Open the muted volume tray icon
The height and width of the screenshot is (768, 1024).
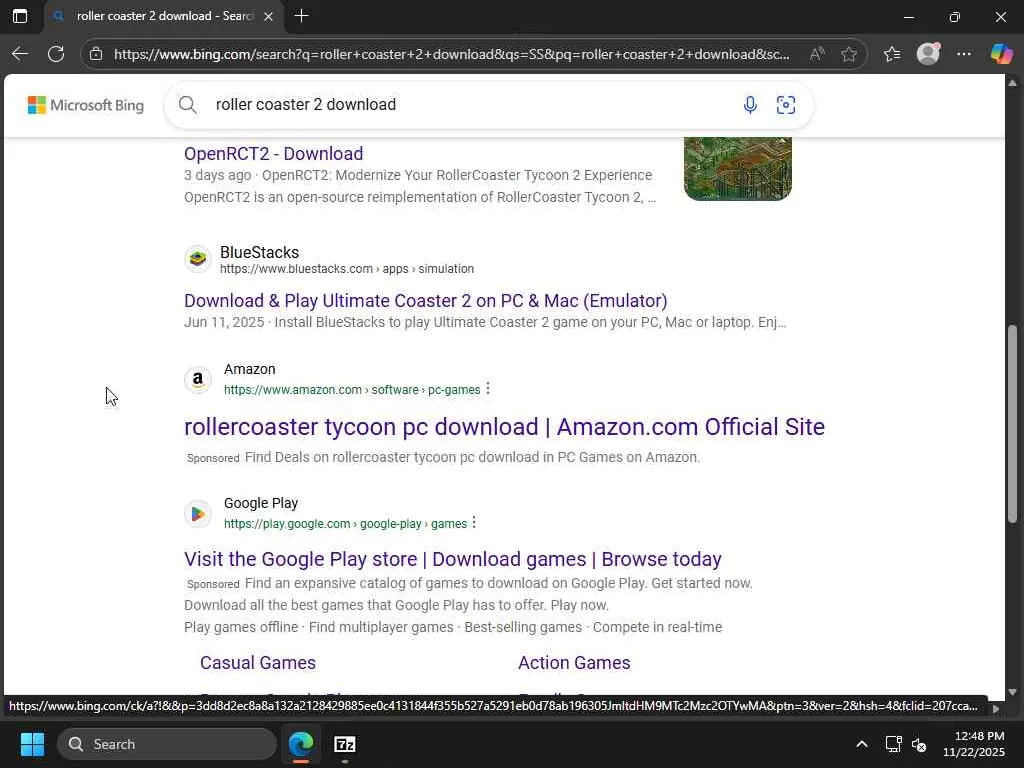pos(919,744)
